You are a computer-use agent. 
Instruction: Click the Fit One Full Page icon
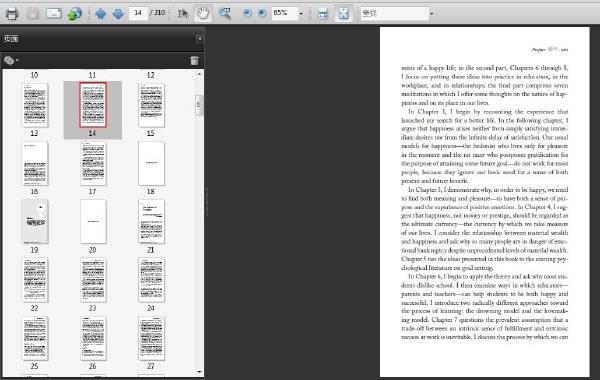click(344, 13)
